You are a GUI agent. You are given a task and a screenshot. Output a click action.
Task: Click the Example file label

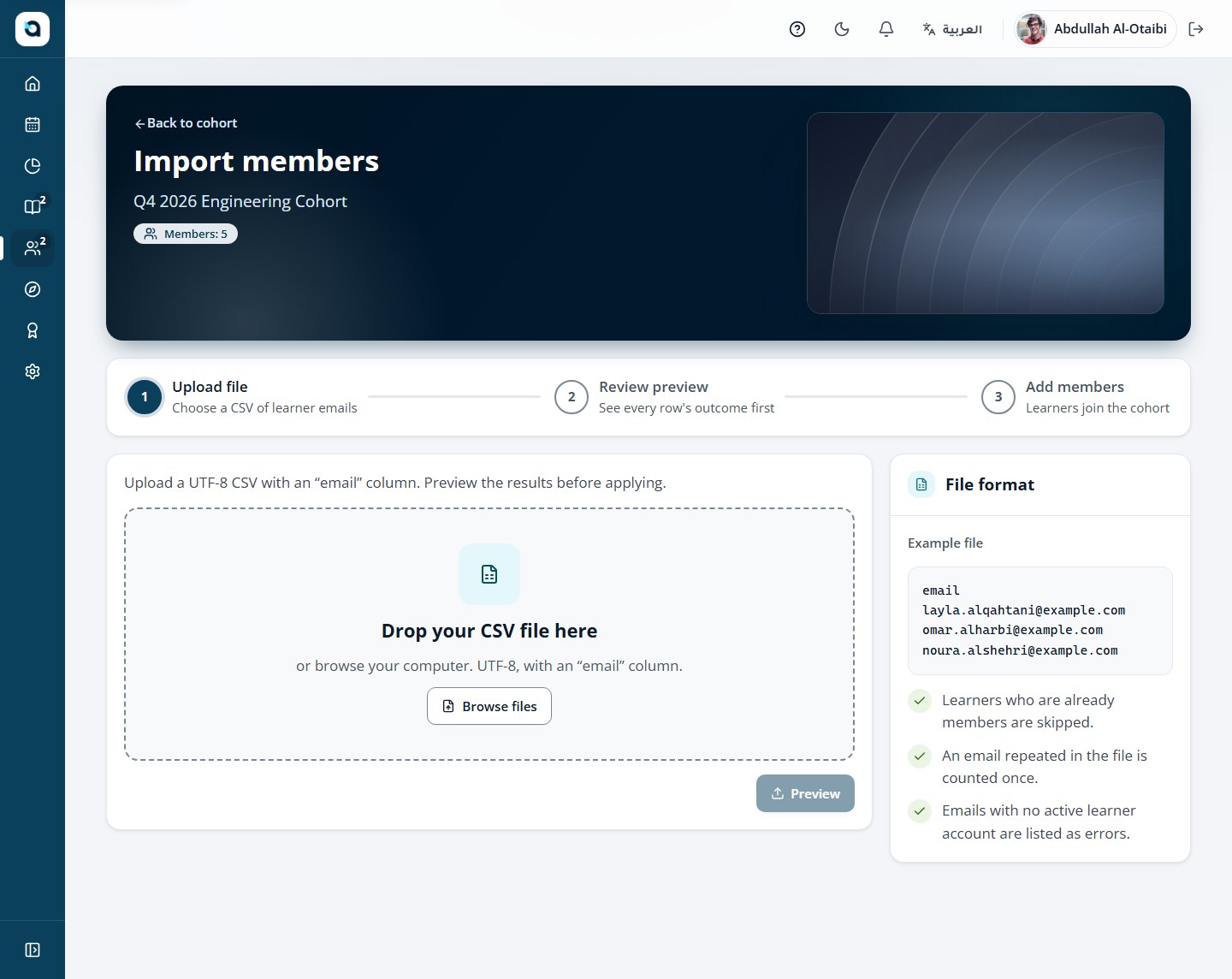coord(945,543)
